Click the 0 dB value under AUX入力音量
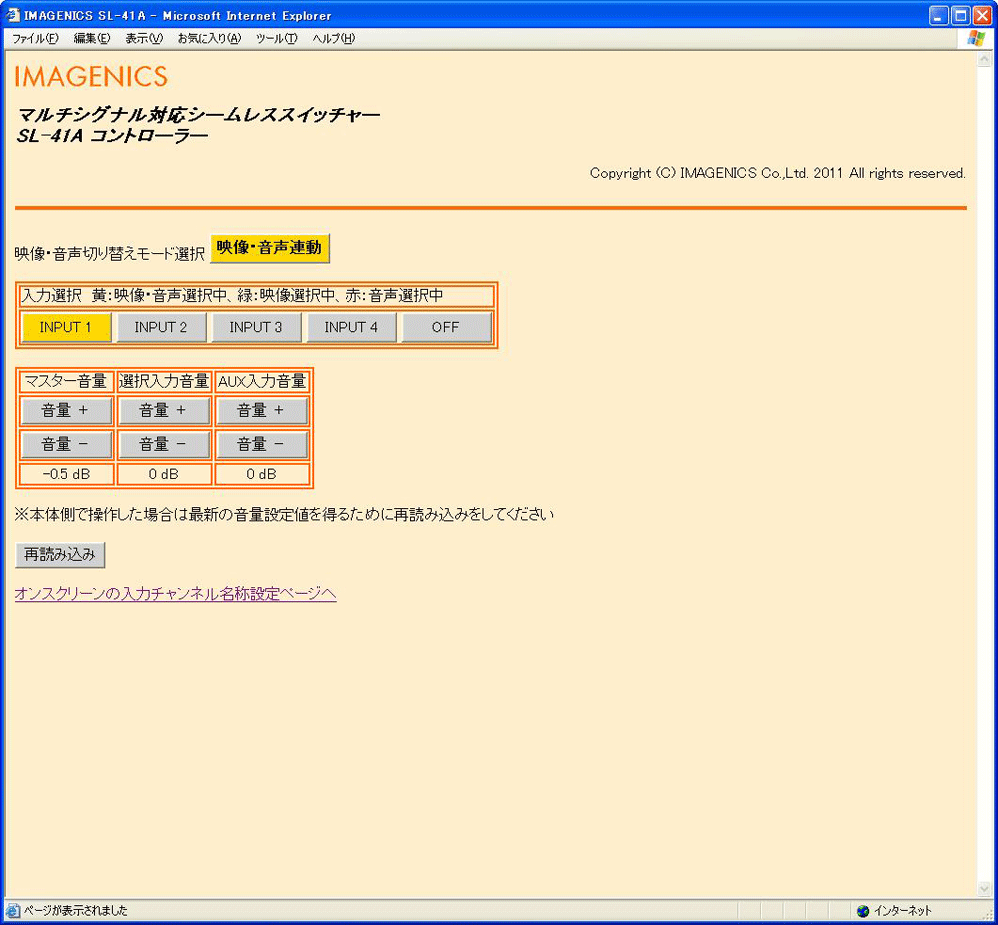This screenshot has height=925, width=998. [x=262, y=474]
